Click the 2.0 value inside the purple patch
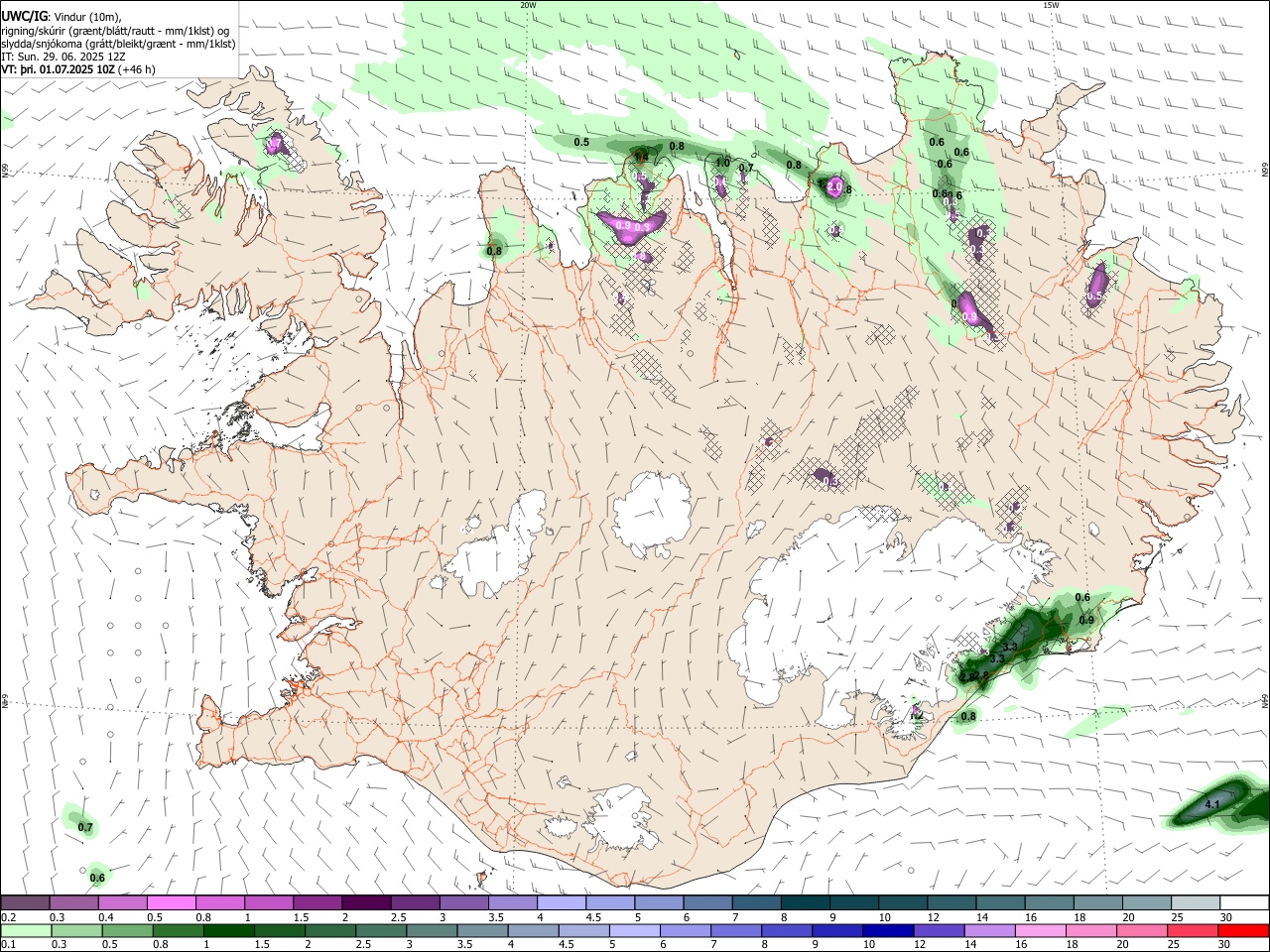The height and width of the screenshot is (952, 1270). [833, 185]
